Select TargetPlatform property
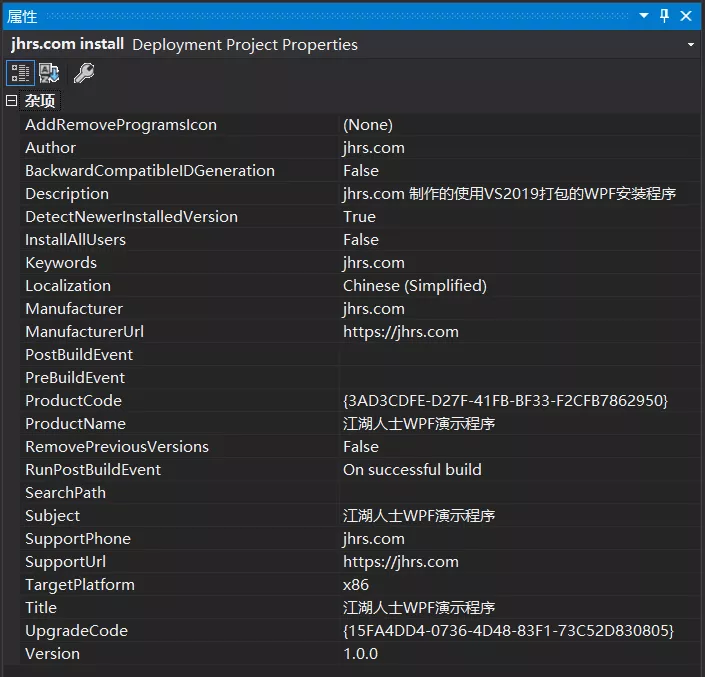Screen dimensions: 705x677 point(80,584)
